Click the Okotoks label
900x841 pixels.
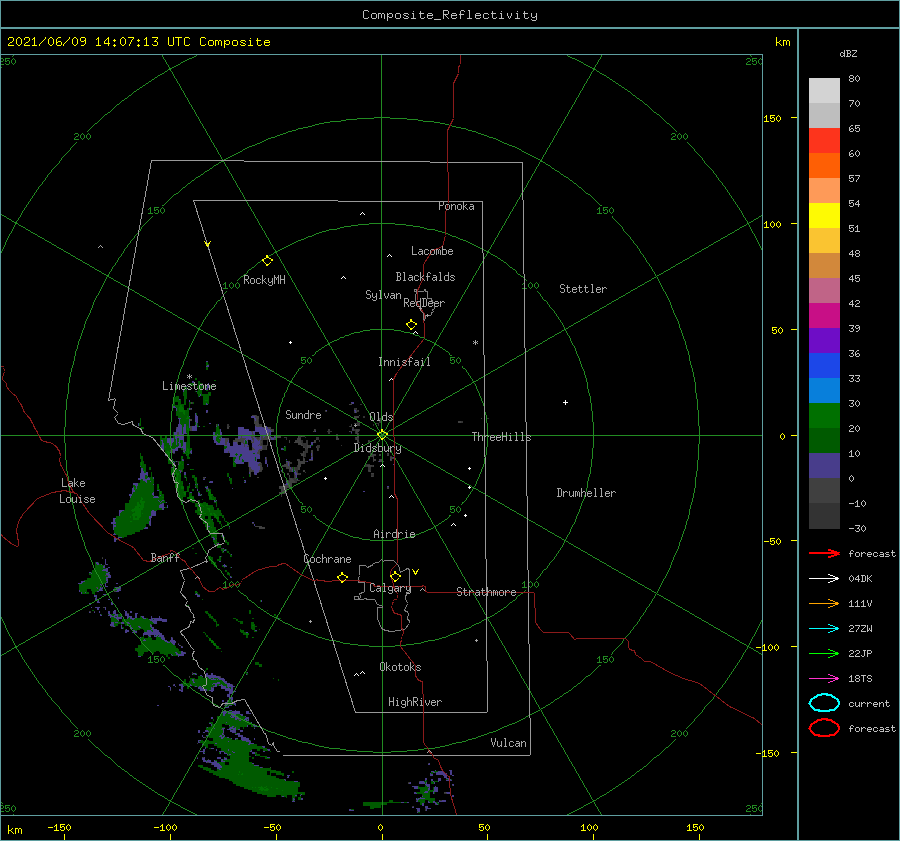400,667
